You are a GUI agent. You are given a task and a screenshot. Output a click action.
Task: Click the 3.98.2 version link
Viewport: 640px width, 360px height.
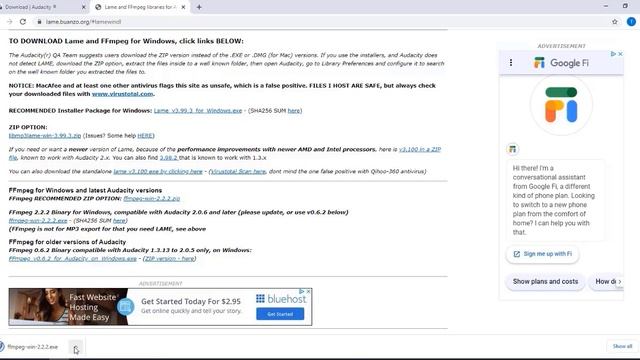[169, 158]
